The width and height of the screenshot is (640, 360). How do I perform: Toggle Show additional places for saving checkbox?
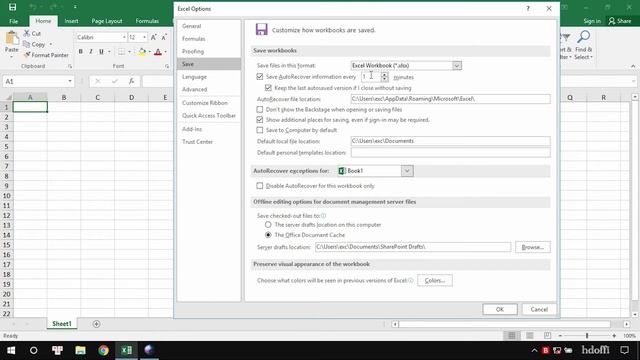coord(260,120)
